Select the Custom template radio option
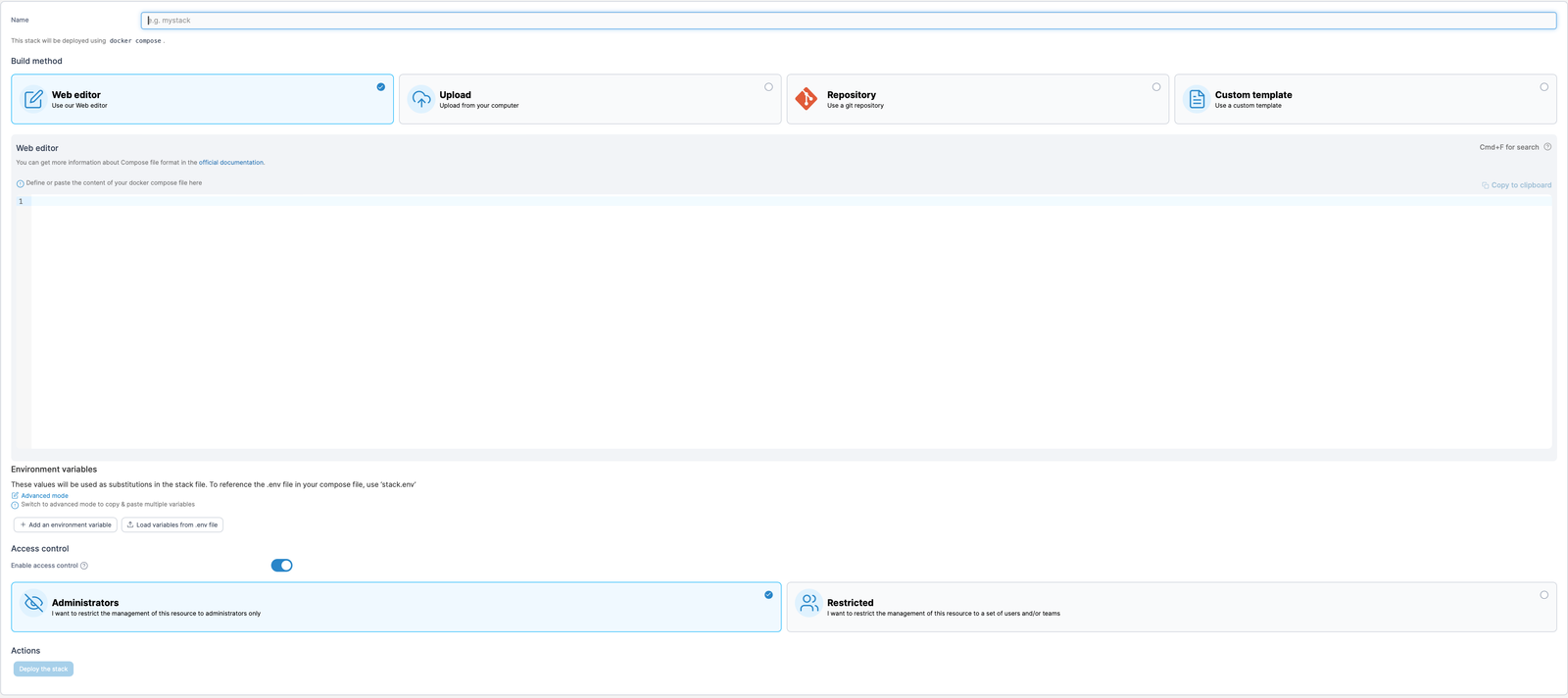This screenshot has width=1568, height=698. (1543, 87)
